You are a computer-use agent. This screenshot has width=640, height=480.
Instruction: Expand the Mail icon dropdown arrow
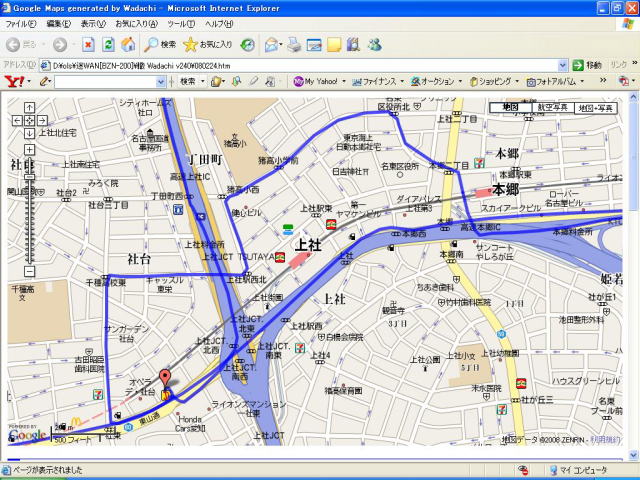coord(281,44)
